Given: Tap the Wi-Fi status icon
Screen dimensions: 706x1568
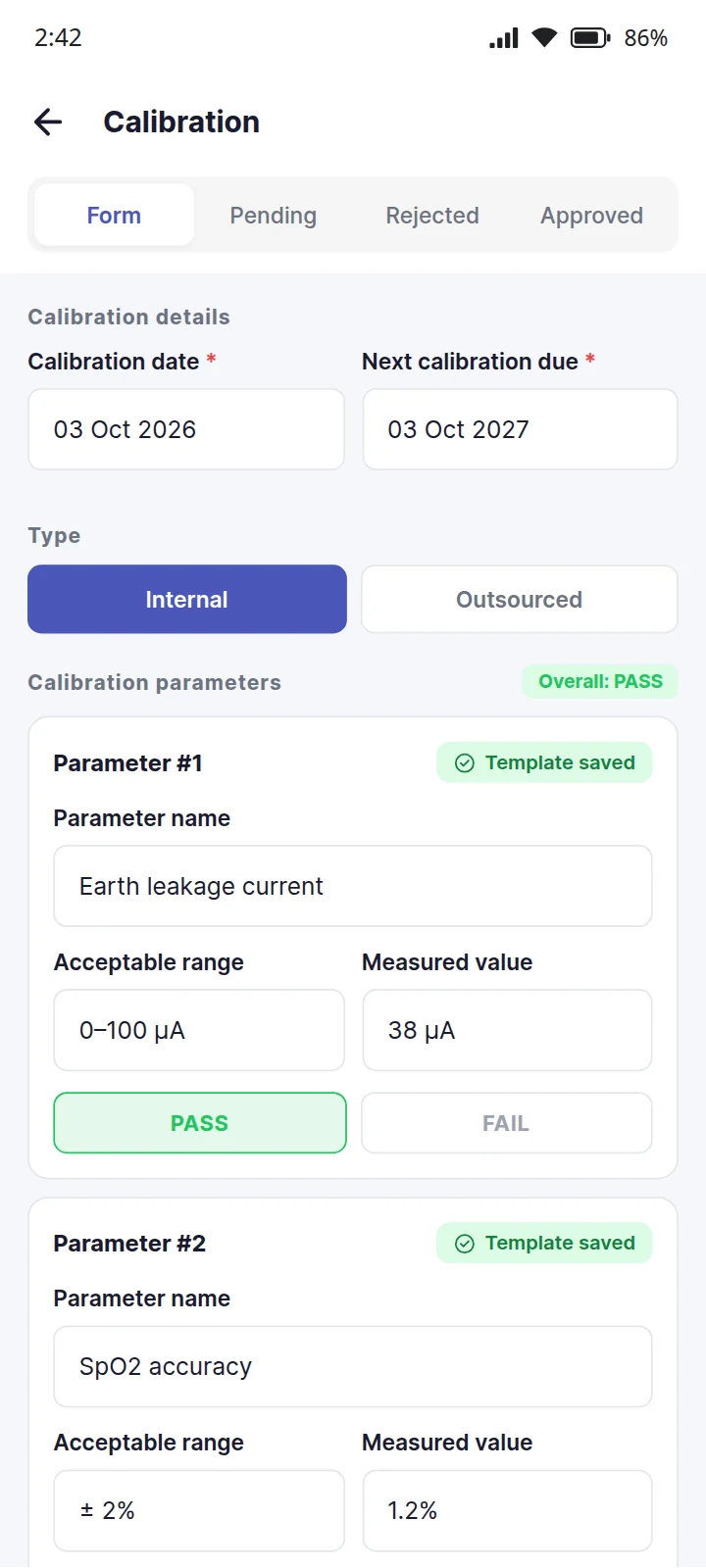Looking at the screenshot, I should click(544, 38).
